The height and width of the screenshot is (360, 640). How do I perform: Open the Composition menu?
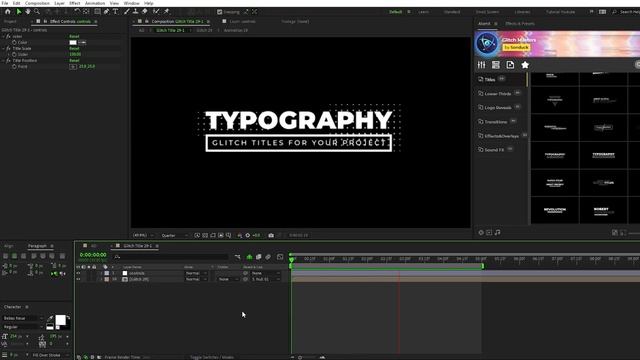point(37,3)
